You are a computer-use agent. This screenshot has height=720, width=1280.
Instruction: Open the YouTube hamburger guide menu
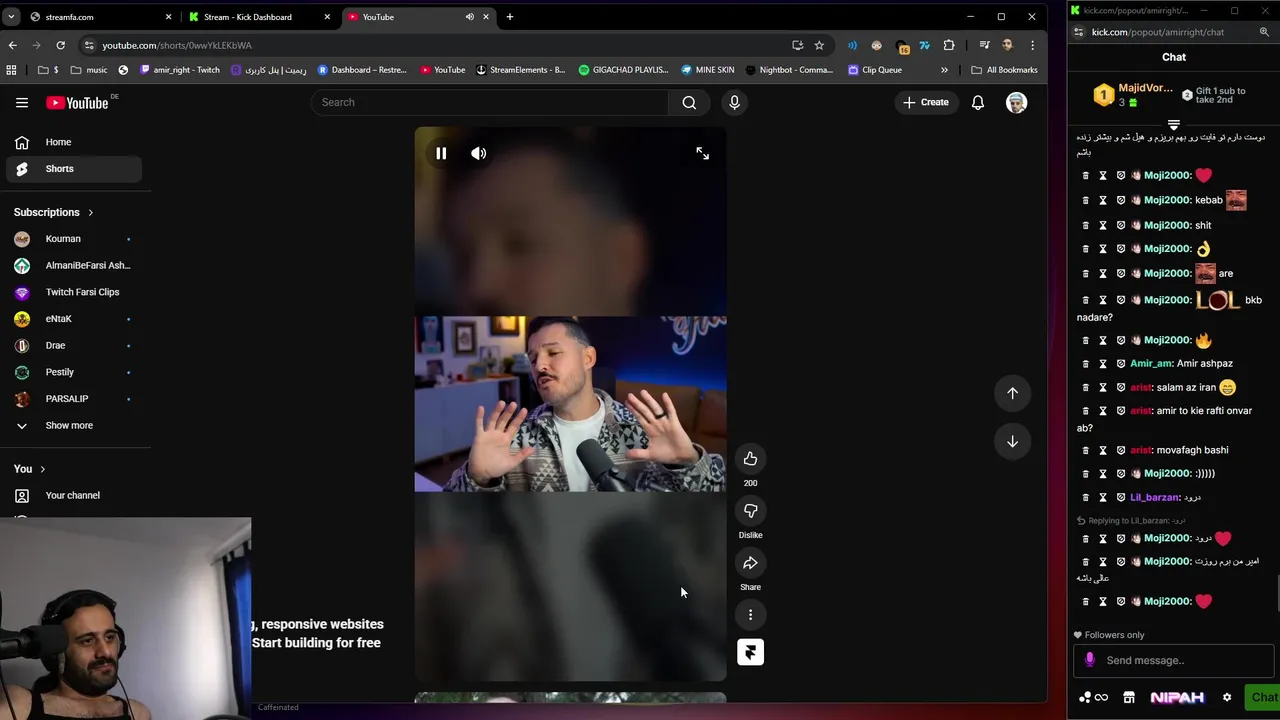click(22, 102)
